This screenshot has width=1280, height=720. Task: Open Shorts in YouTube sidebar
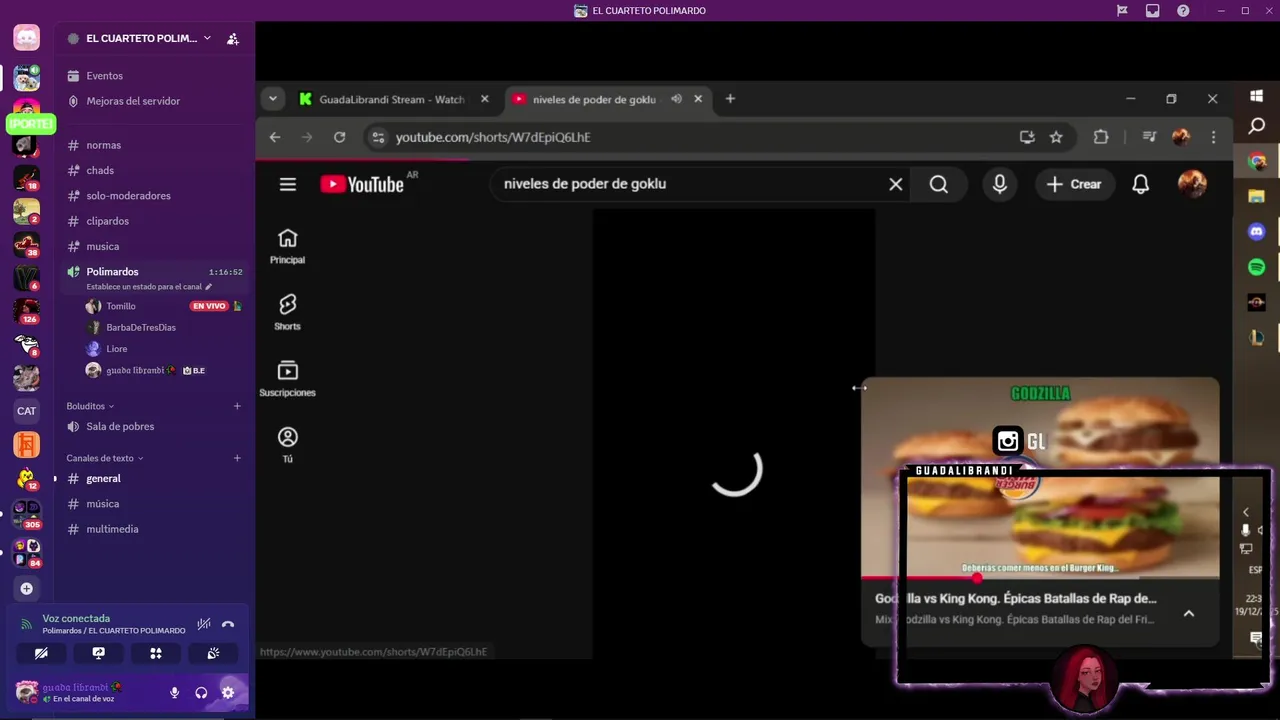288,312
